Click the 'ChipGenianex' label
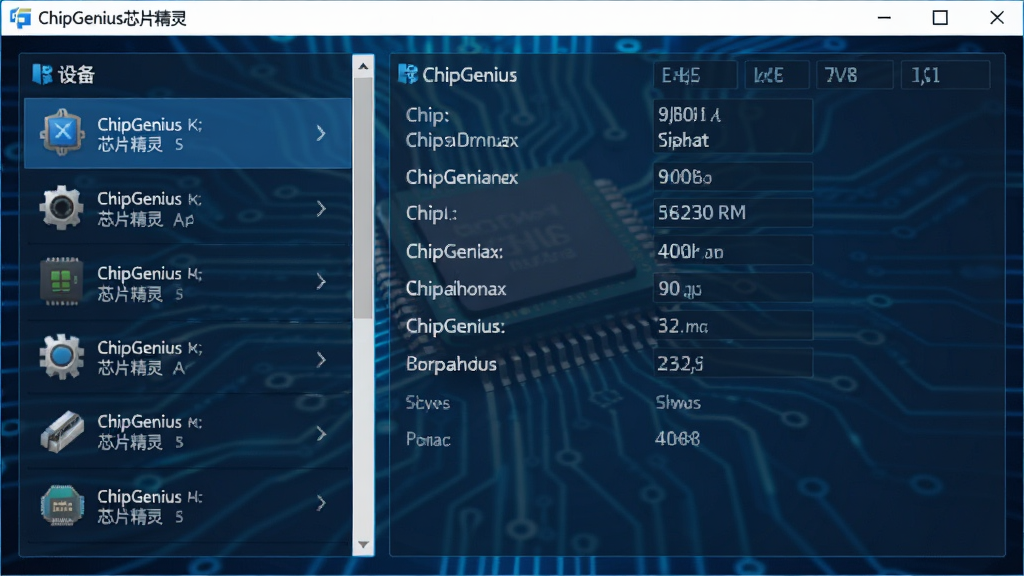The image size is (1024, 576). 462,178
